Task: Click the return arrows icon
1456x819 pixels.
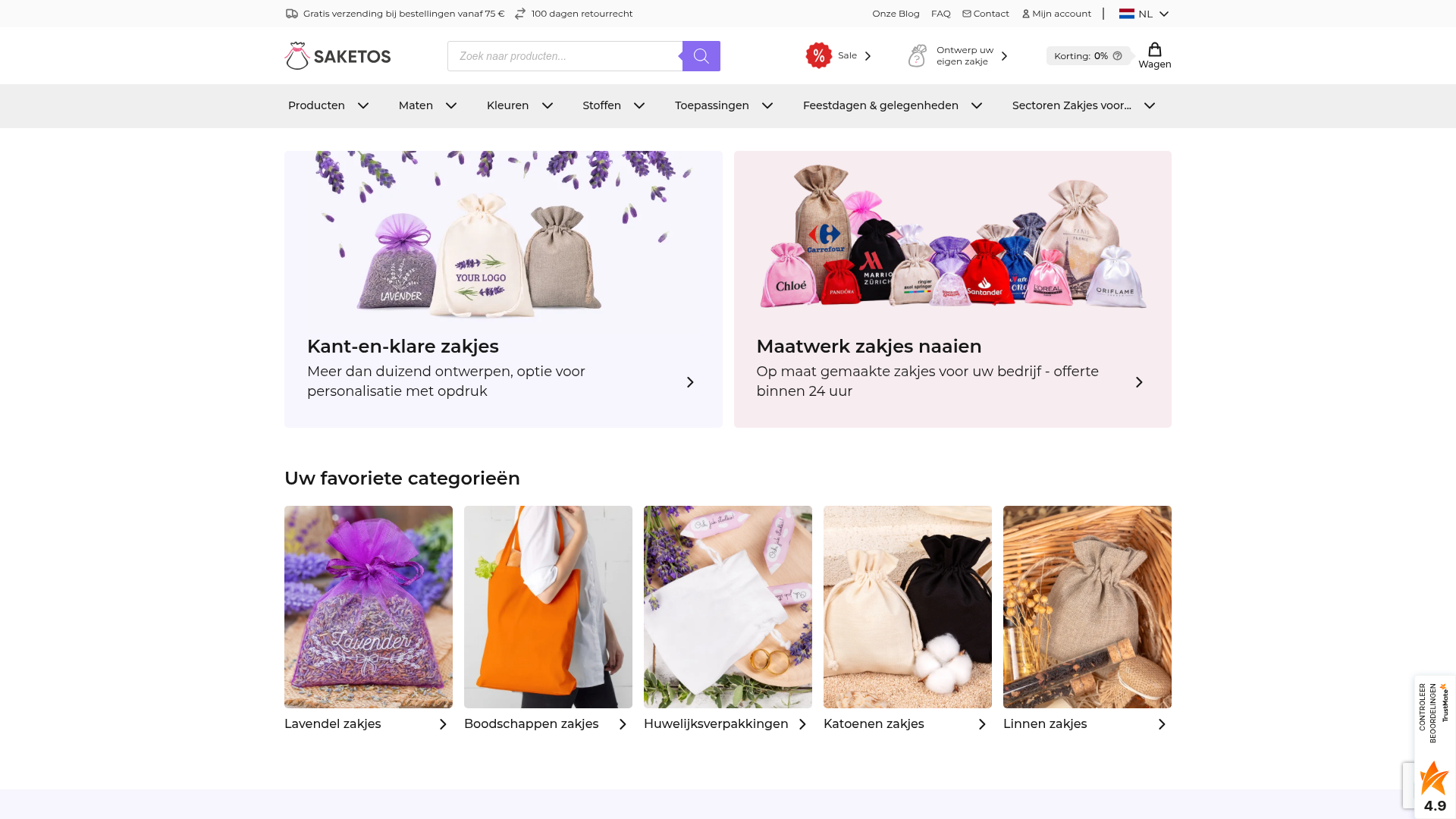Action: [x=520, y=14]
